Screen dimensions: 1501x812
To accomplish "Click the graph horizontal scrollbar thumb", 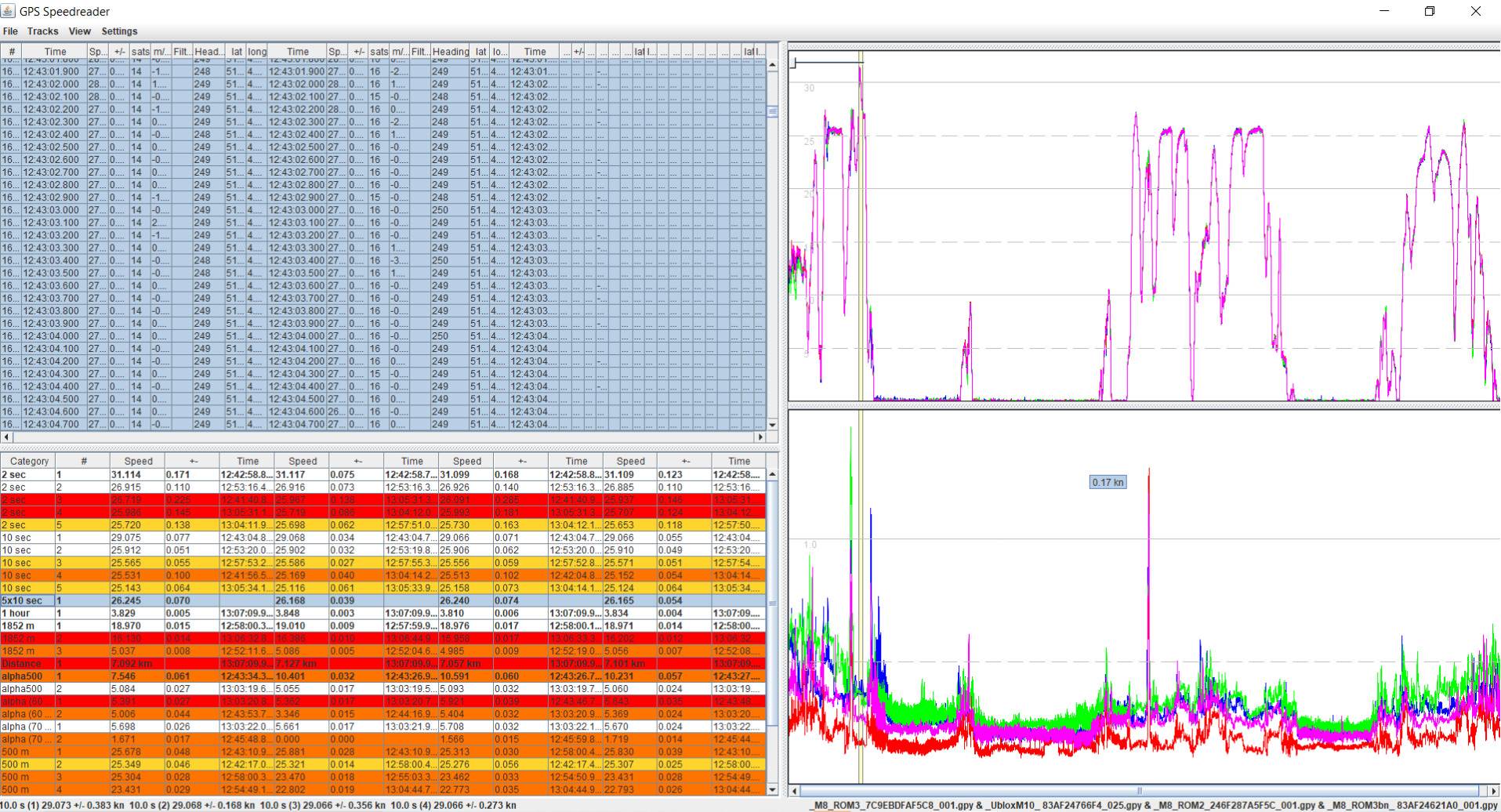I will [x=1140, y=791].
